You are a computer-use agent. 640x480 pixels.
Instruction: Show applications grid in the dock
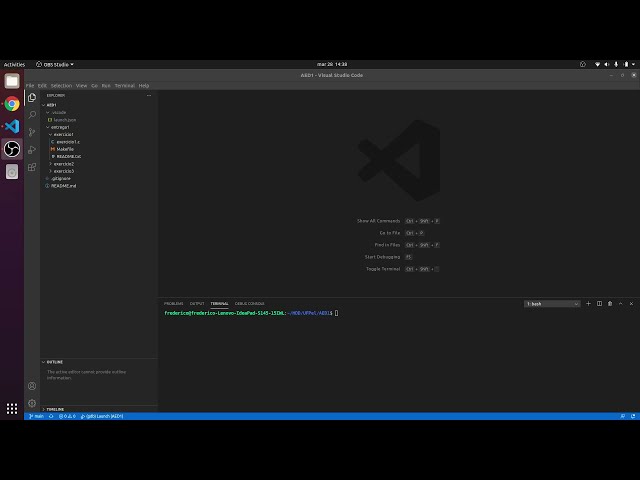[12, 409]
